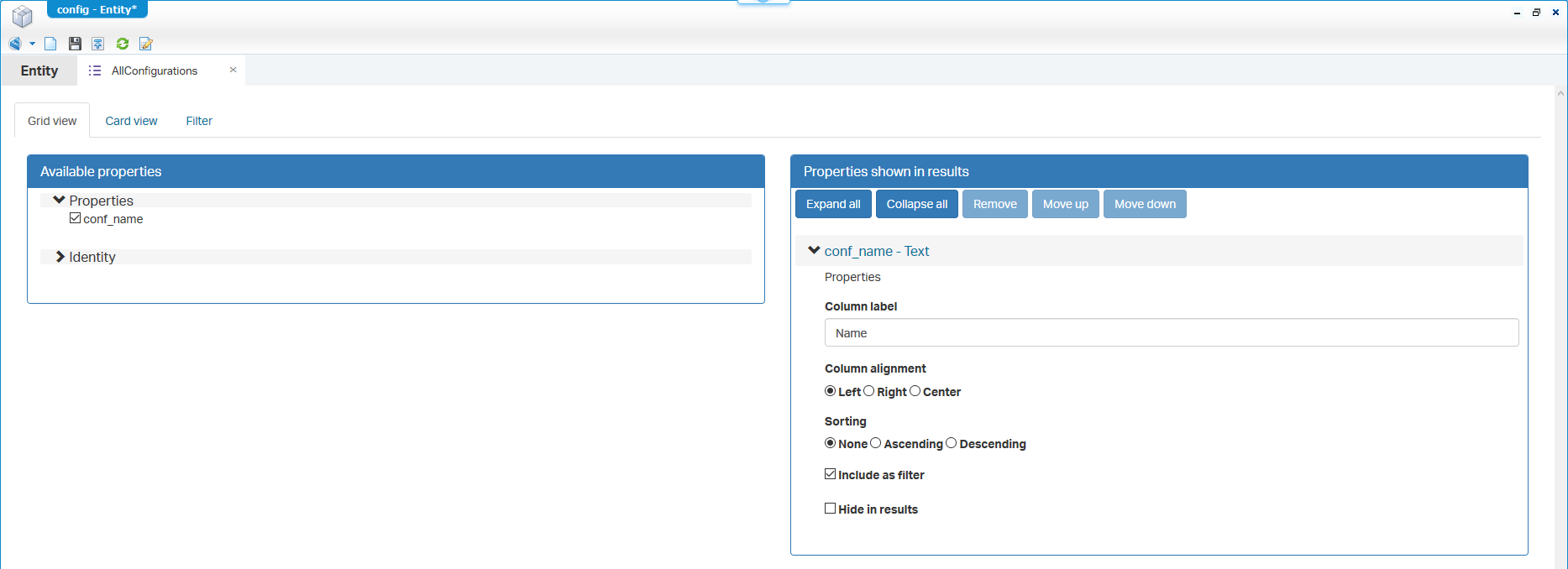Expand the Identity tree group
Viewport: 1568px width, 569px height.
tap(60, 257)
